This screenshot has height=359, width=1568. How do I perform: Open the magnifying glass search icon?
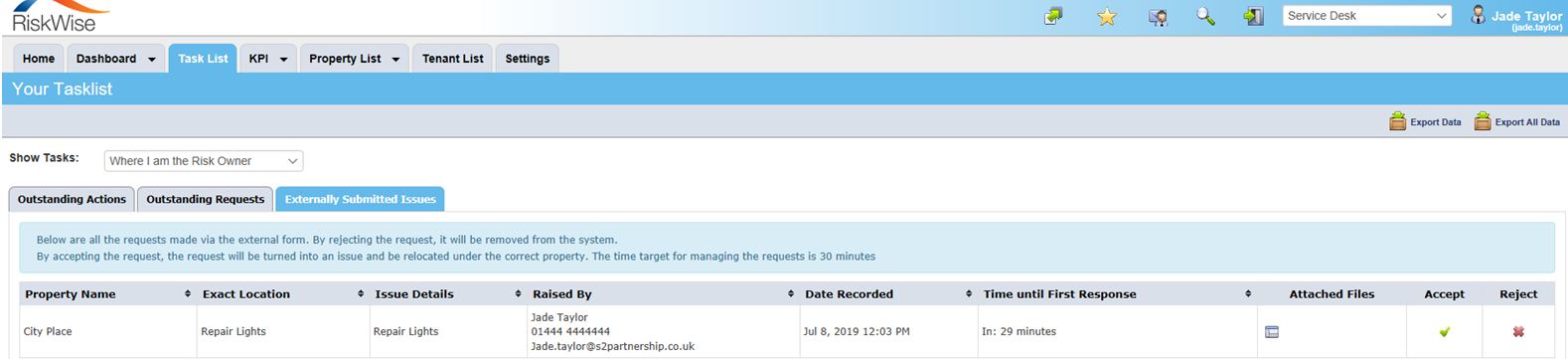coord(1205,17)
